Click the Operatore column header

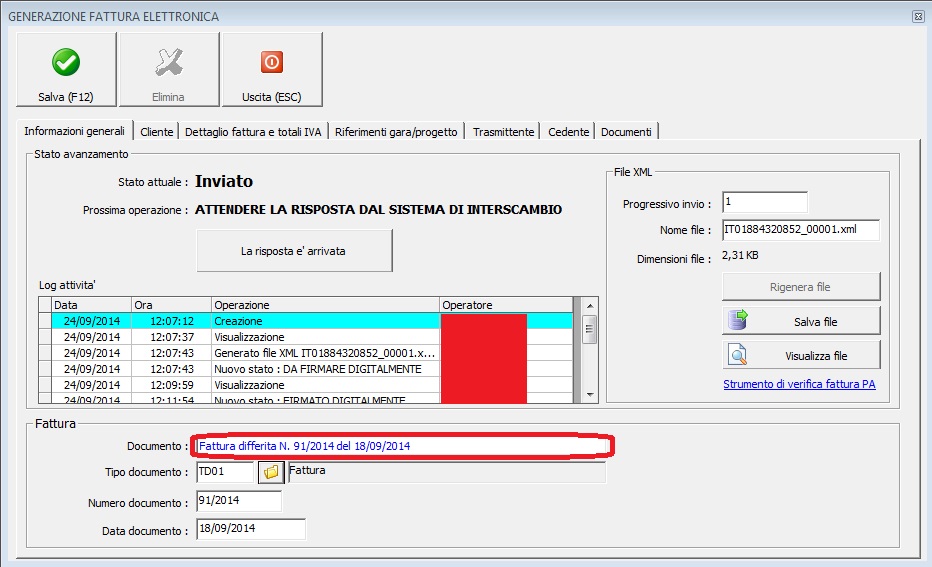coord(506,305)
